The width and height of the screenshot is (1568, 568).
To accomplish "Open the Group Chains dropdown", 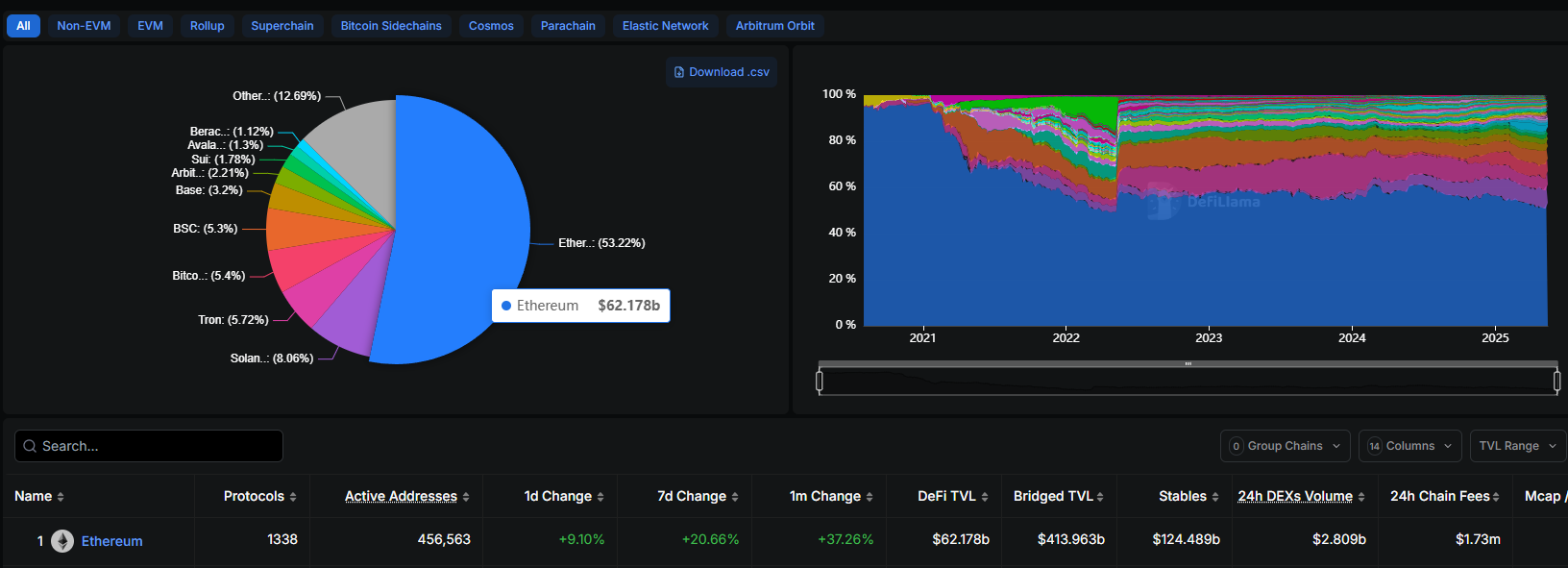I will [1285, 446].
